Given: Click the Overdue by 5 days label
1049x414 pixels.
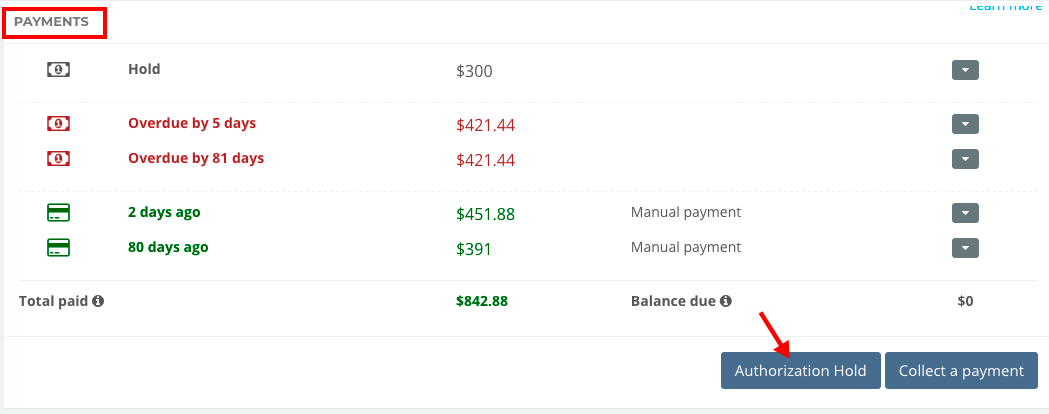Looking at the screenshot, I should (x=192, y=123).
